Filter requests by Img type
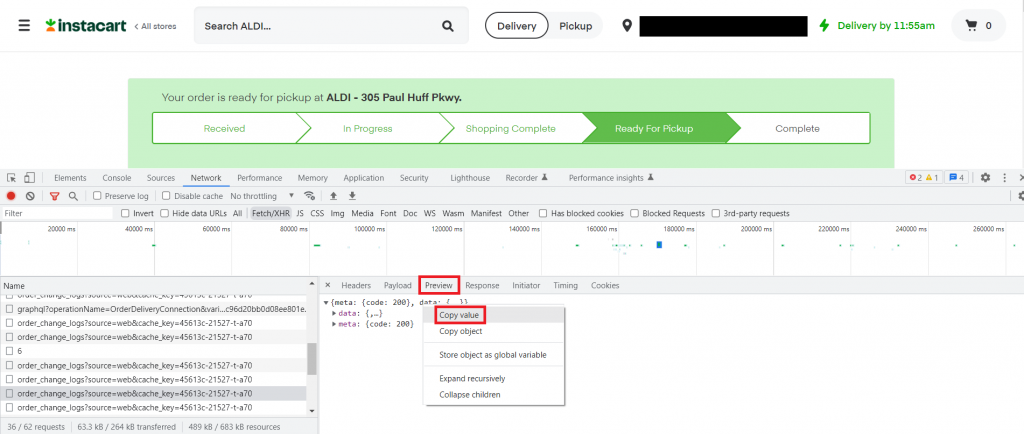Image resolution: width=1024 pixels, height=434 pixels. click(x=338, y=213)
